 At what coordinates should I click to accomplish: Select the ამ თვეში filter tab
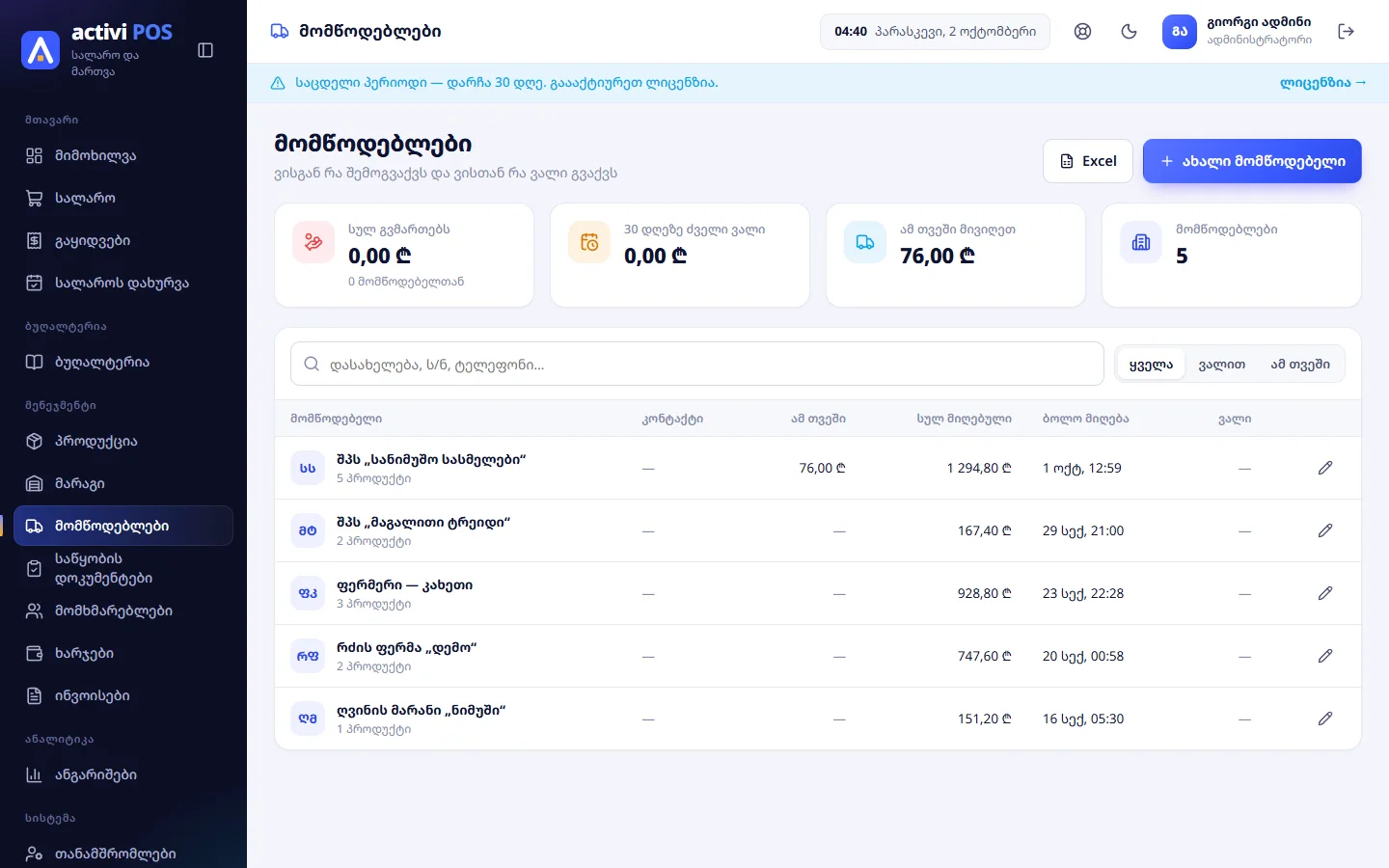click(x=1300, y=365)
